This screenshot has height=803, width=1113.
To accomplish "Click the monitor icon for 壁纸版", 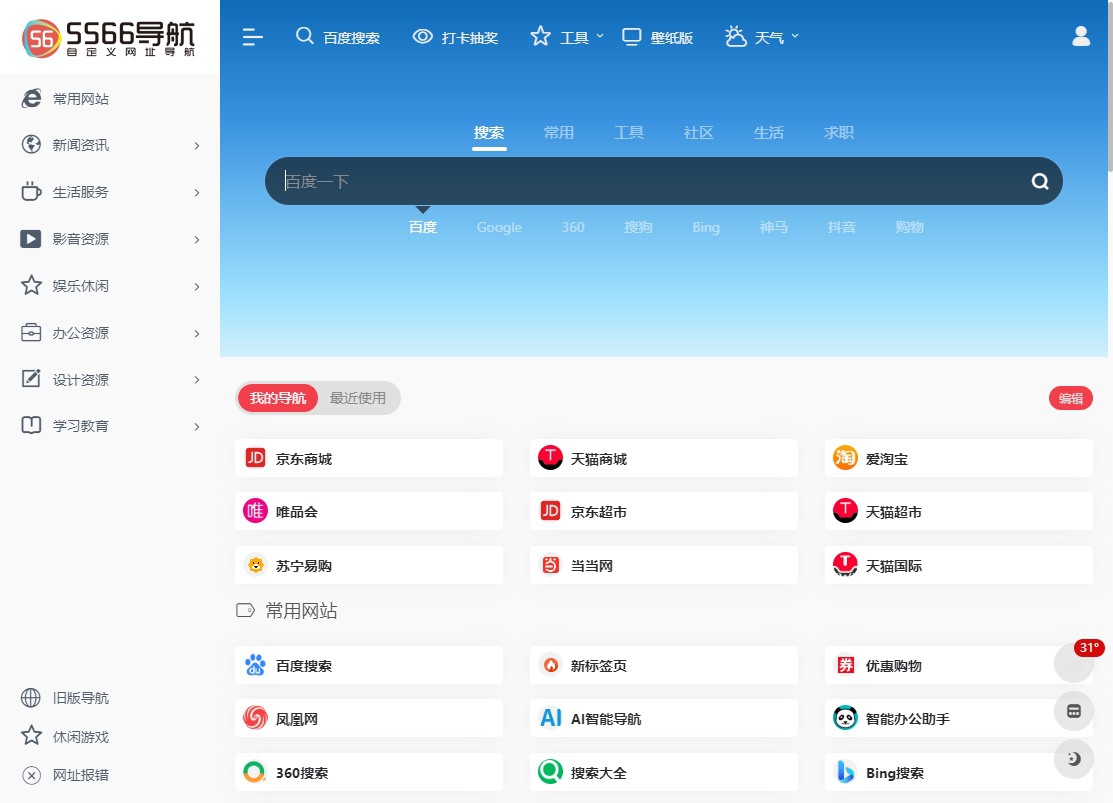I will tap(631, 37).
